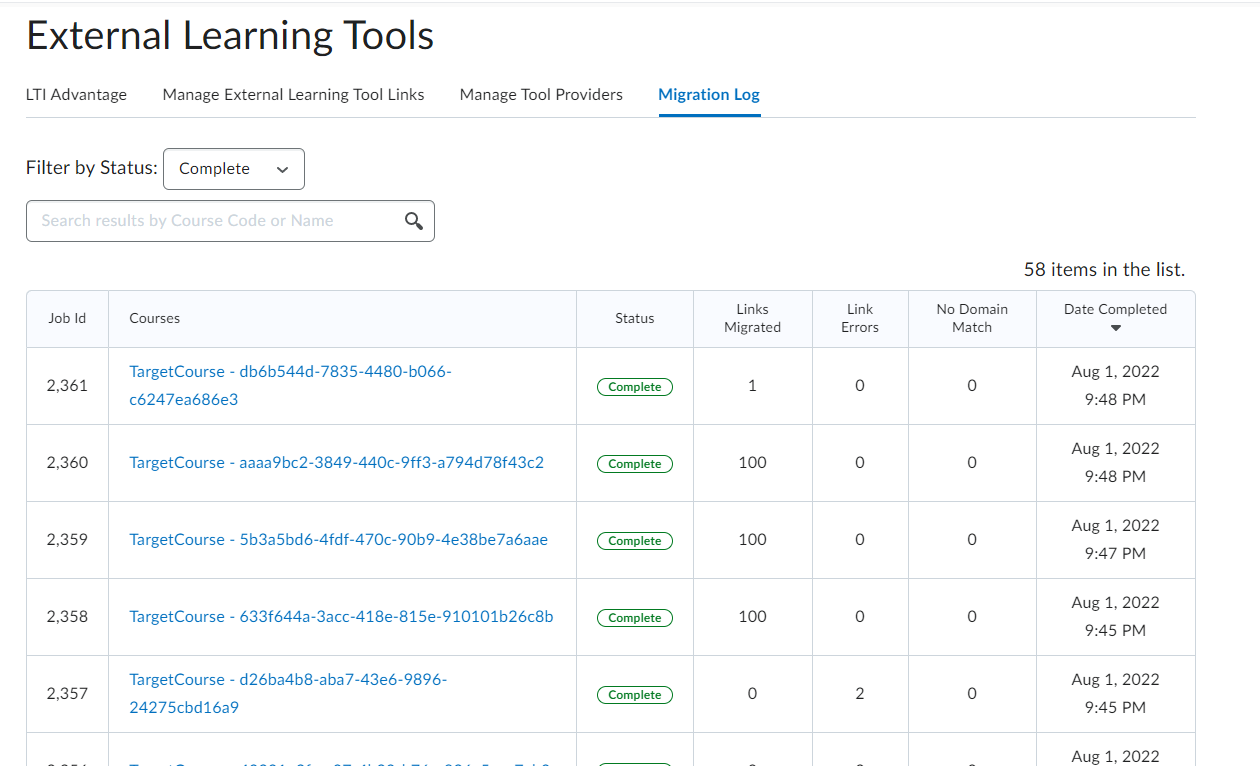The height and width of the screenshot is (766, 1260).
Task: Click the Complete status badge for job 2,358
Action: (635, 618)
